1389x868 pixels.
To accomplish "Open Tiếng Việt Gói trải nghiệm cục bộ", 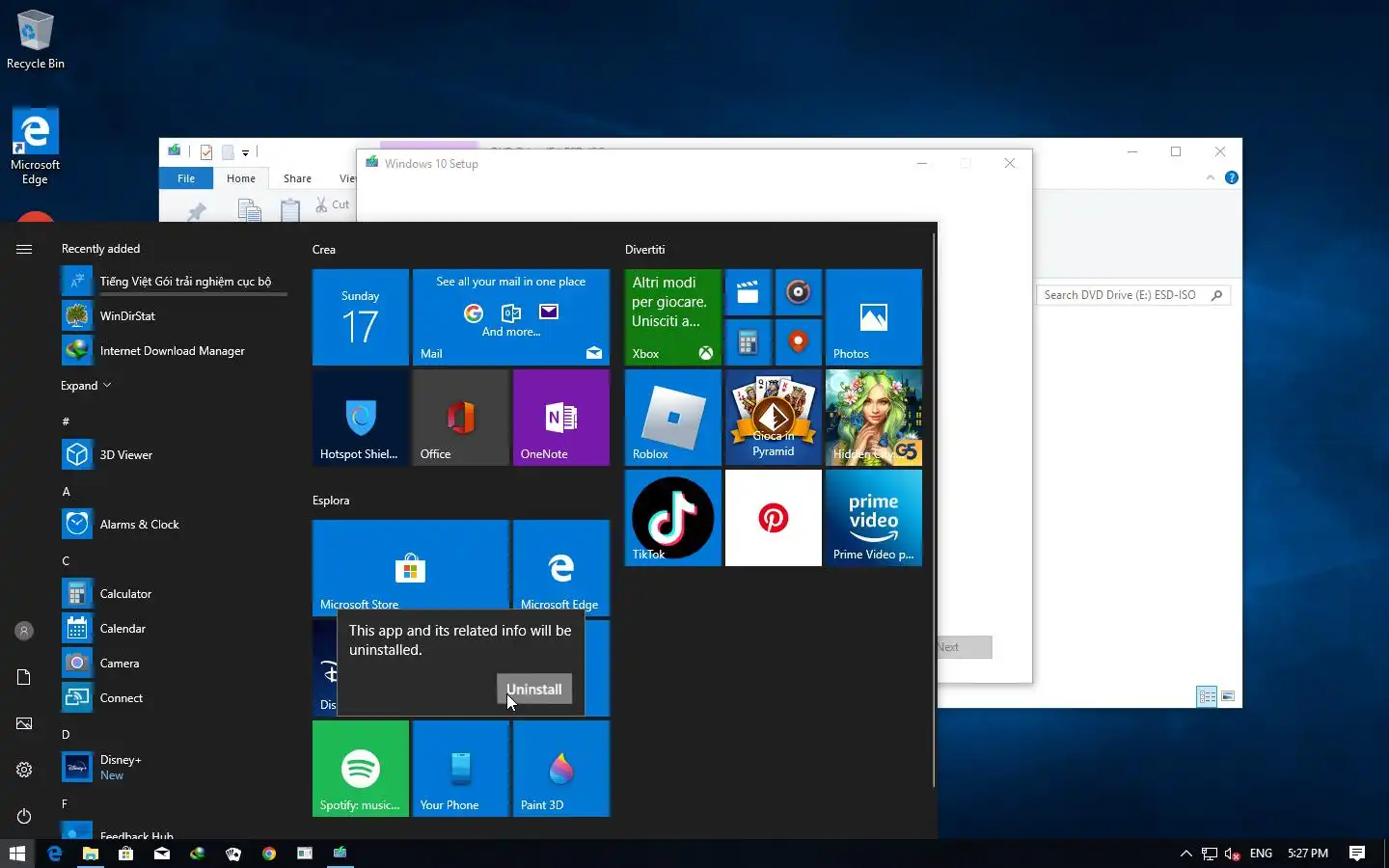I will 174,282.
